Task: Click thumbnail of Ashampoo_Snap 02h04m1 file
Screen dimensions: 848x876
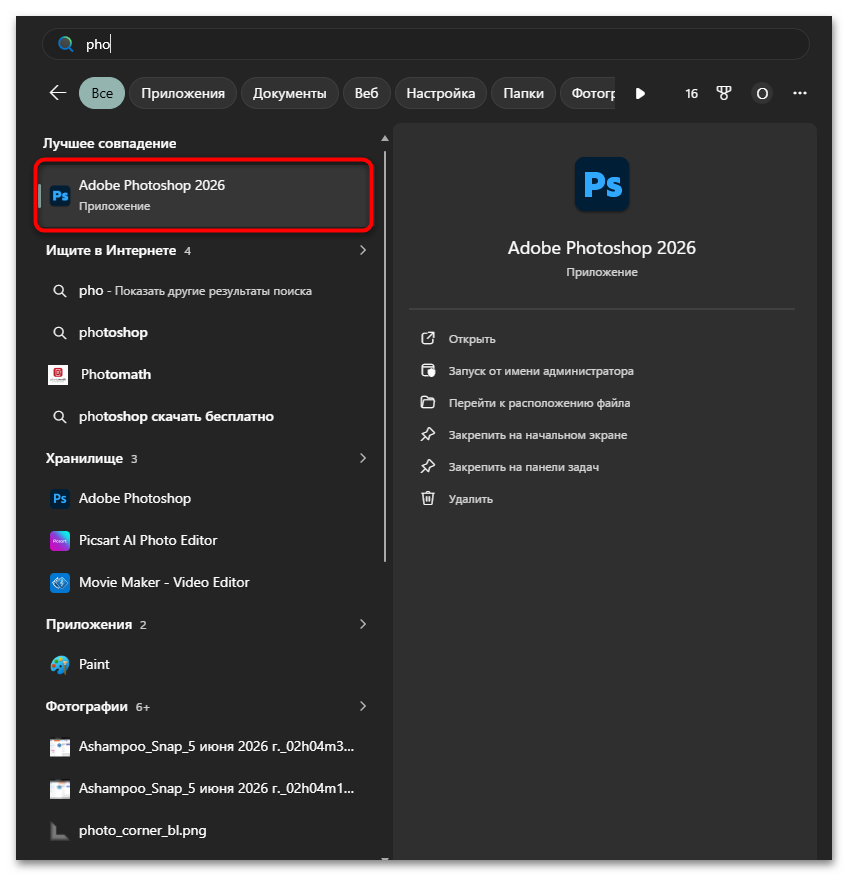Action: (x=60, y=789)
